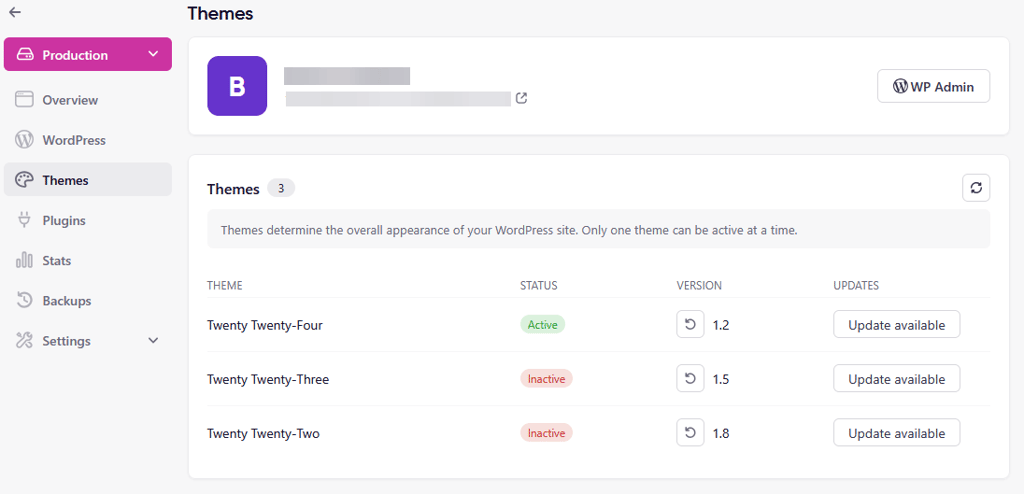Click the Backups history icon

coord(24,301)
